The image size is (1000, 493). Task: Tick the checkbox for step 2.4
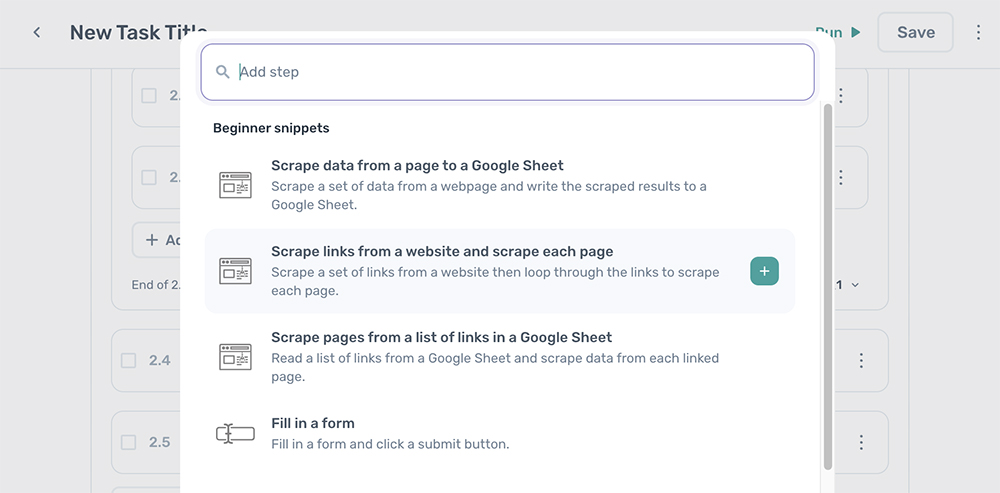pos(129,360)
